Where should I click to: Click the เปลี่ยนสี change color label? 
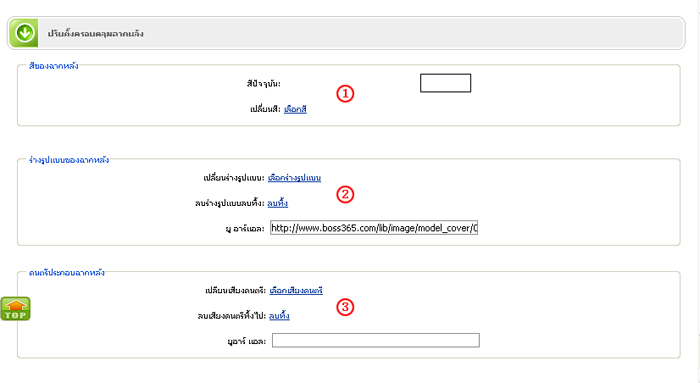(265, 109)
